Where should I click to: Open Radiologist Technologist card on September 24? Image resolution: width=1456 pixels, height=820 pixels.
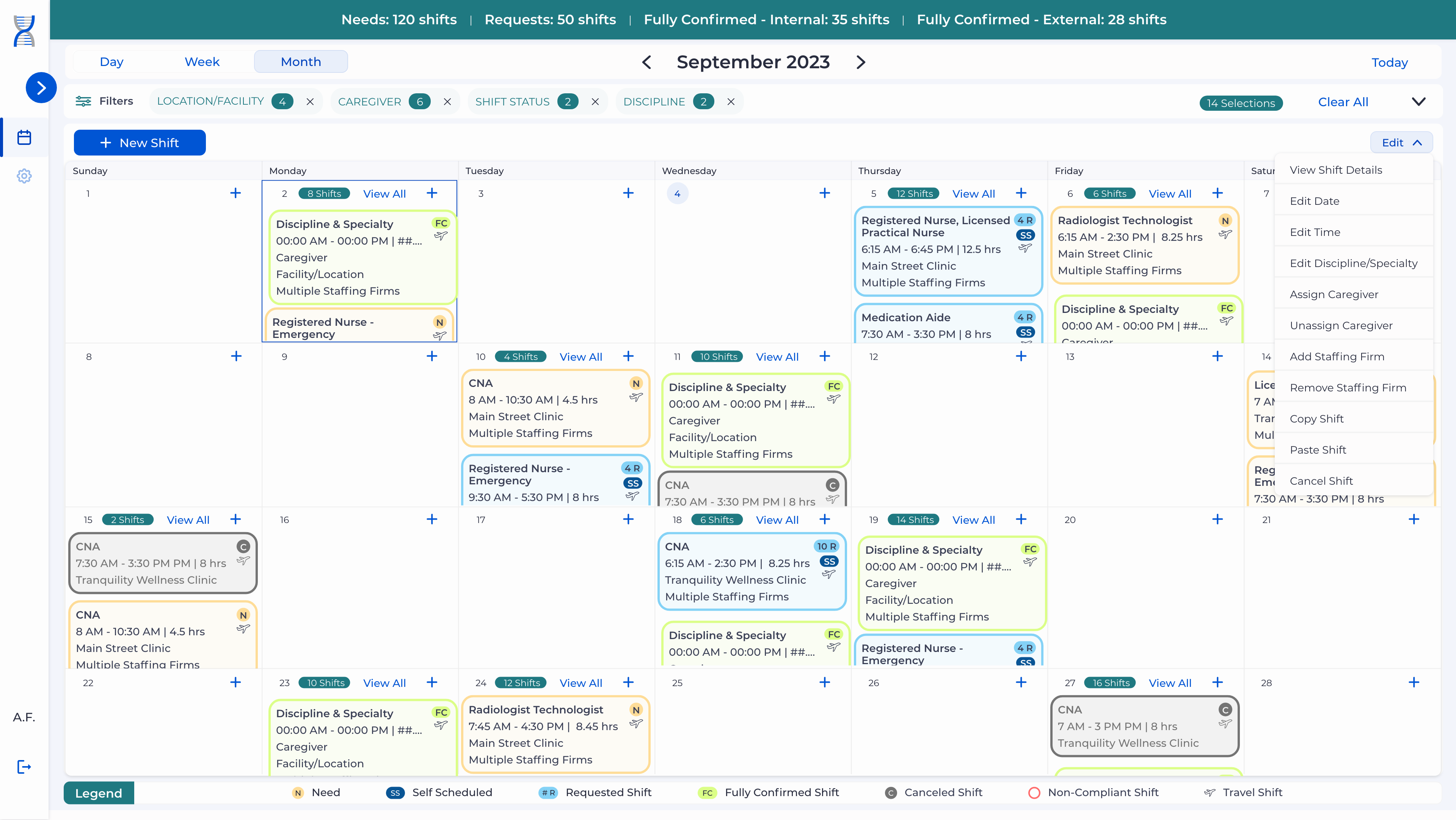[x=555, y=735]
